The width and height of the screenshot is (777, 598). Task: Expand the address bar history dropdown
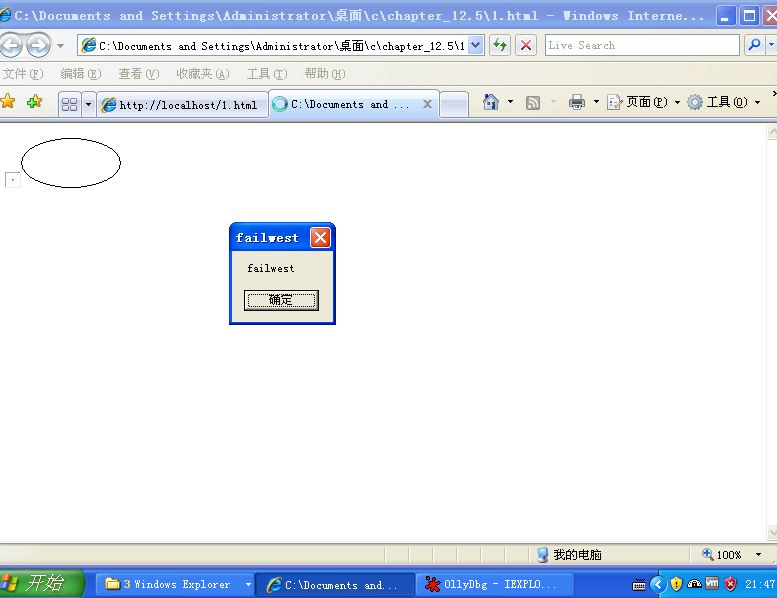pyautogui.click(x=476, y=46)
